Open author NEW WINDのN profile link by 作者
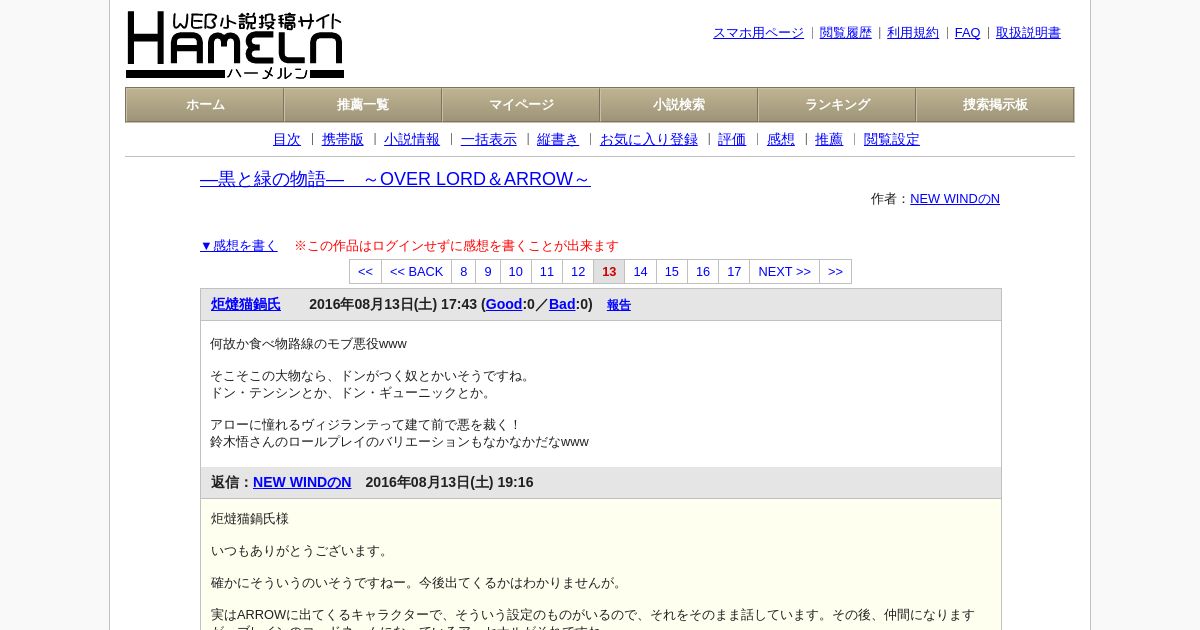 pyautogui.click(x=955, y=199)
